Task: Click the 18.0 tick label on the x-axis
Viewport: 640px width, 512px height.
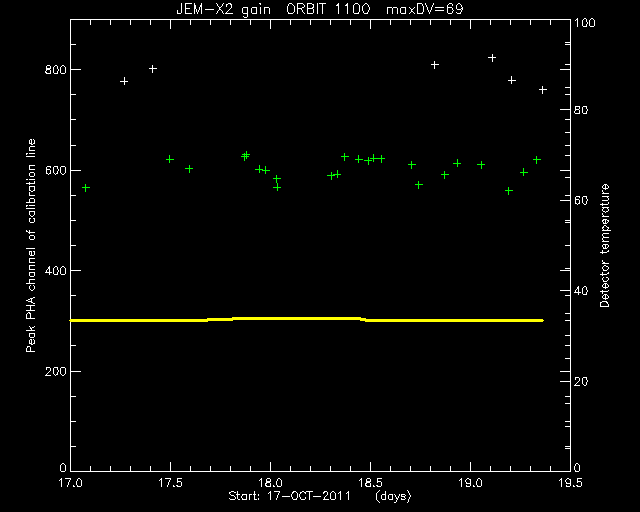Action: tap(270, 483)
